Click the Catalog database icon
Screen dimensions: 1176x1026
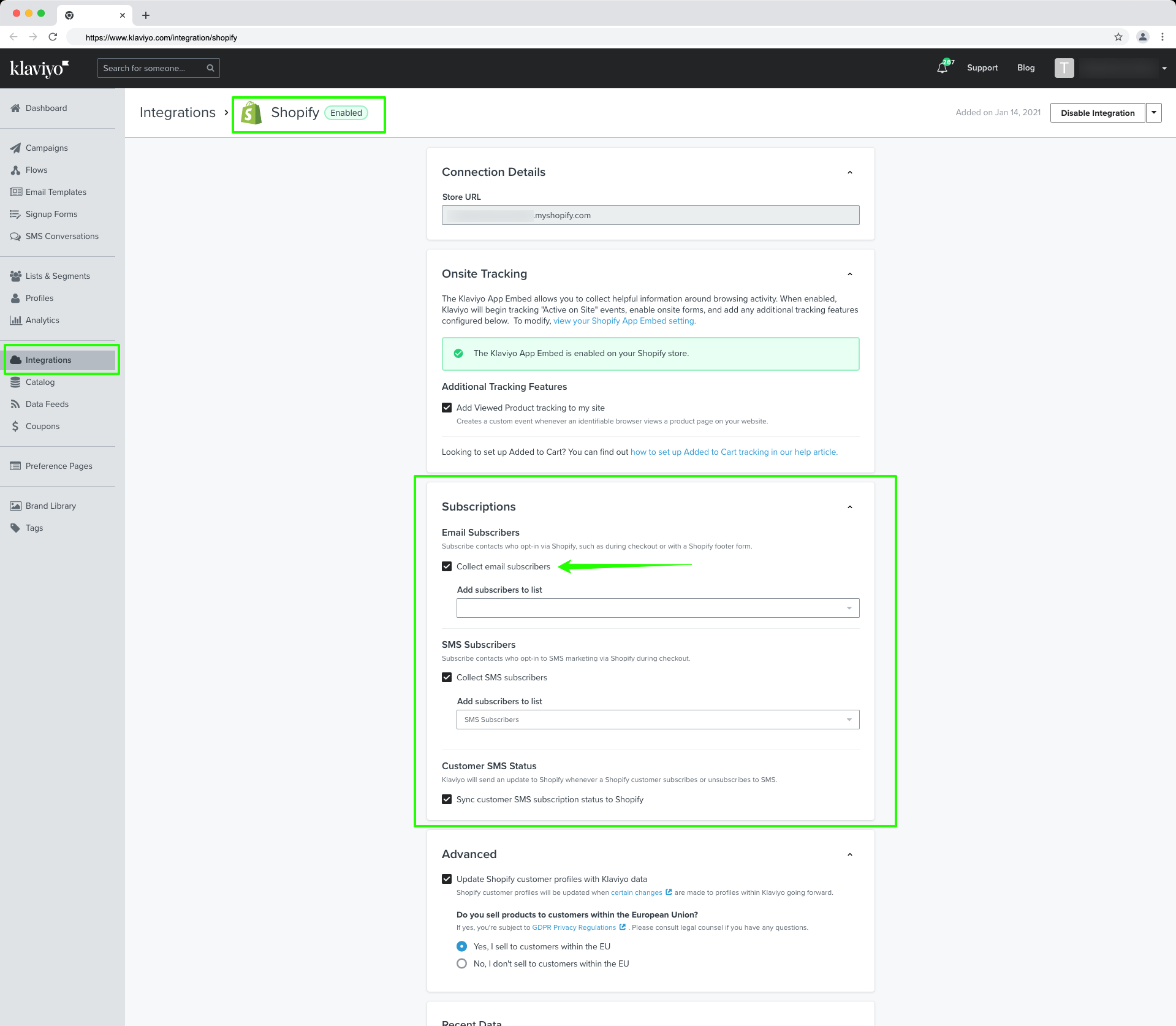15,382
